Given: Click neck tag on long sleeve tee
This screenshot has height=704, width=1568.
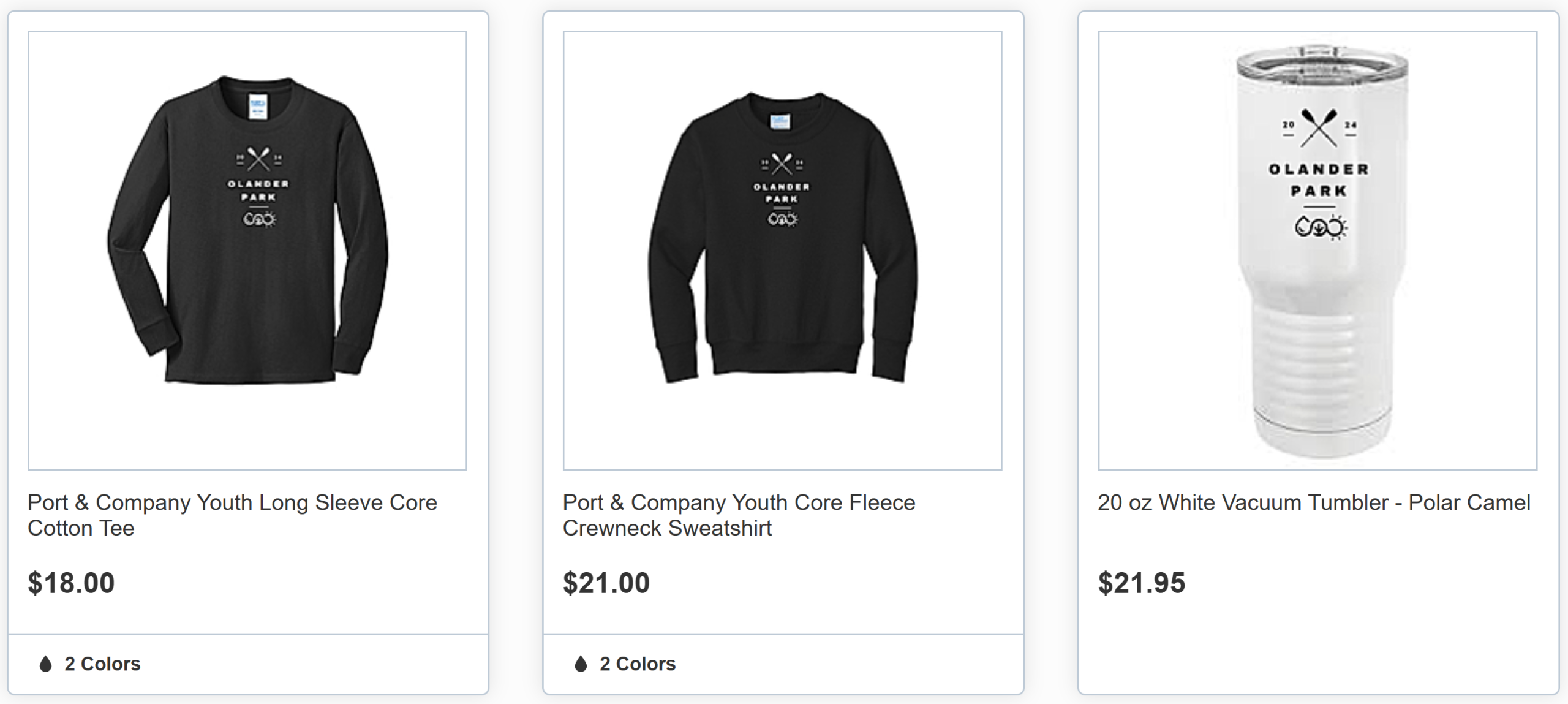Looking at the screenshot, I should (x=257, y=107).
